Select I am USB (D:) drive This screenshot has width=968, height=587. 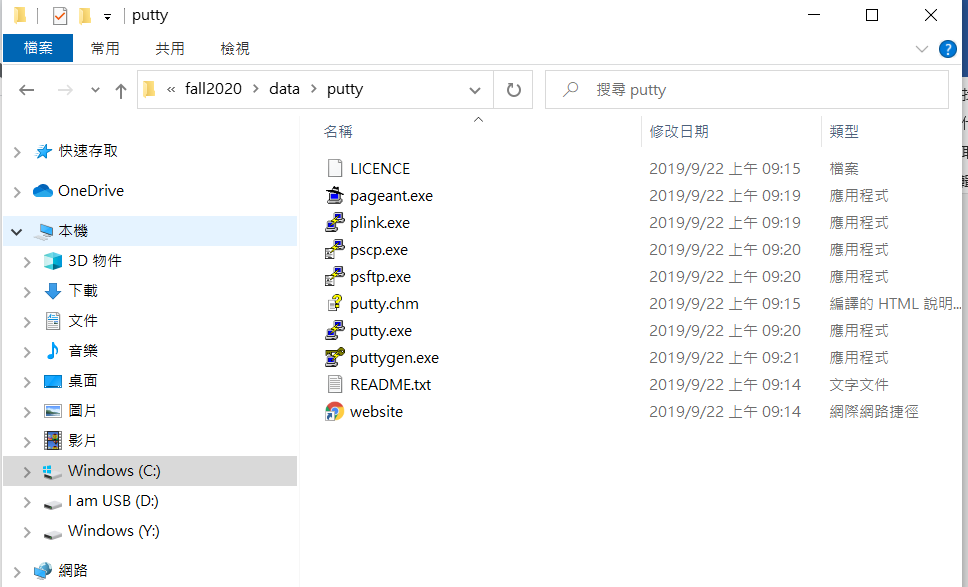(x=113, y=501)
